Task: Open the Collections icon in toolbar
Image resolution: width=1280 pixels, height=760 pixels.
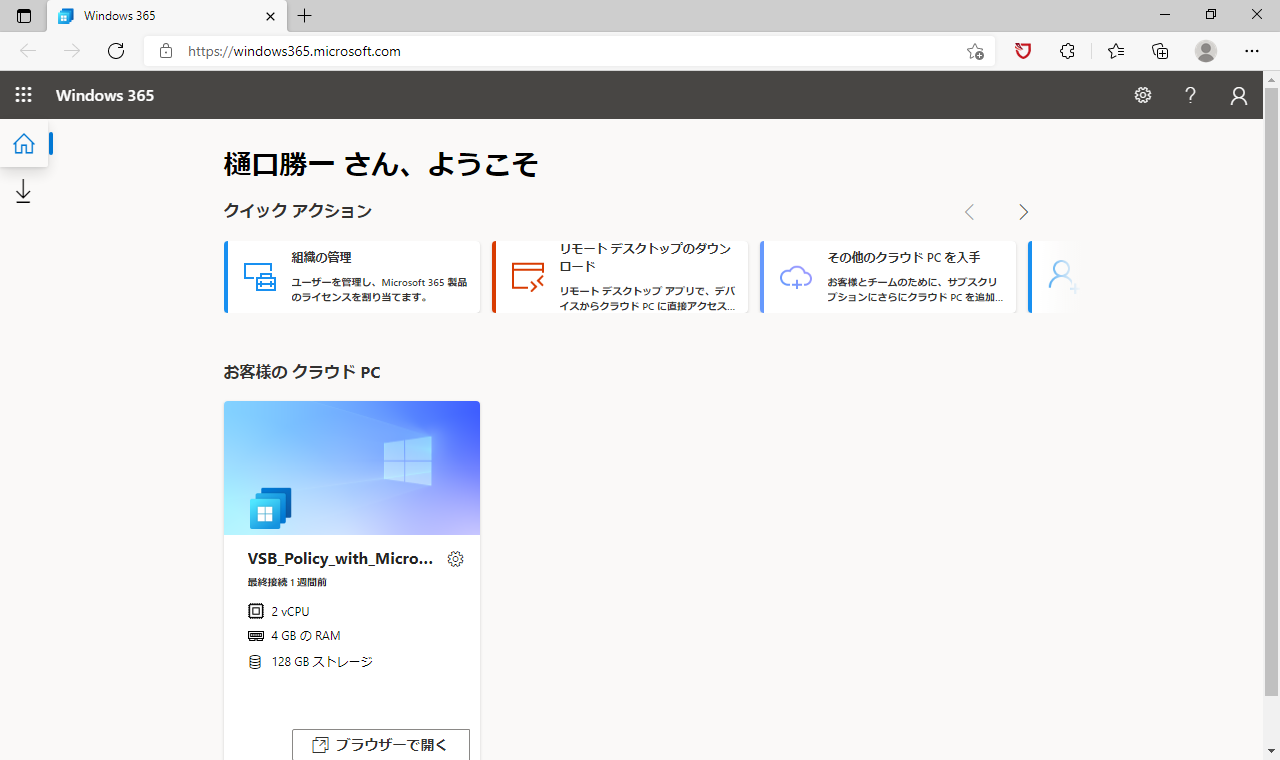Action: click(1160, 51)
